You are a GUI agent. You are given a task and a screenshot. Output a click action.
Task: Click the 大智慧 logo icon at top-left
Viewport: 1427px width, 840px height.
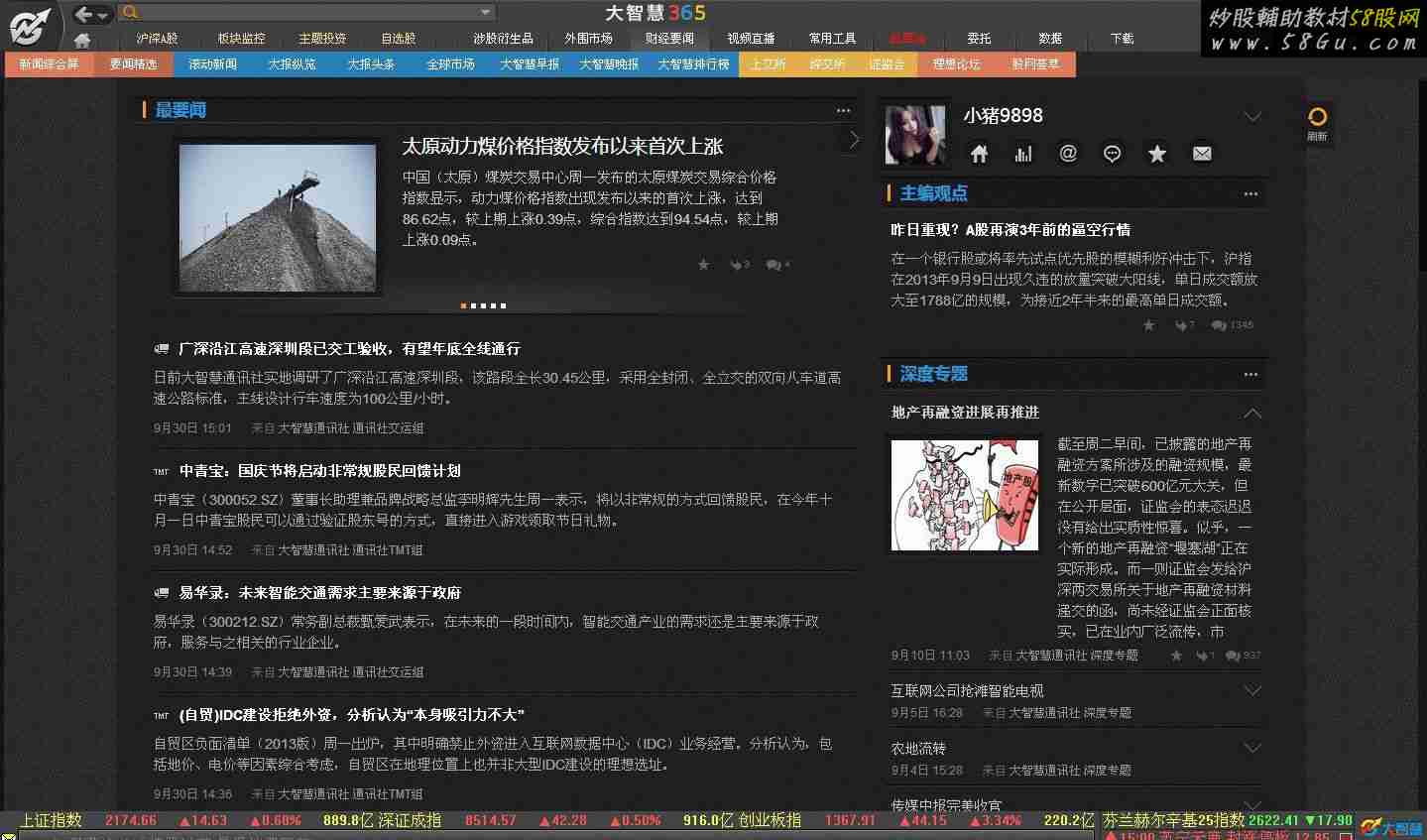30,27
